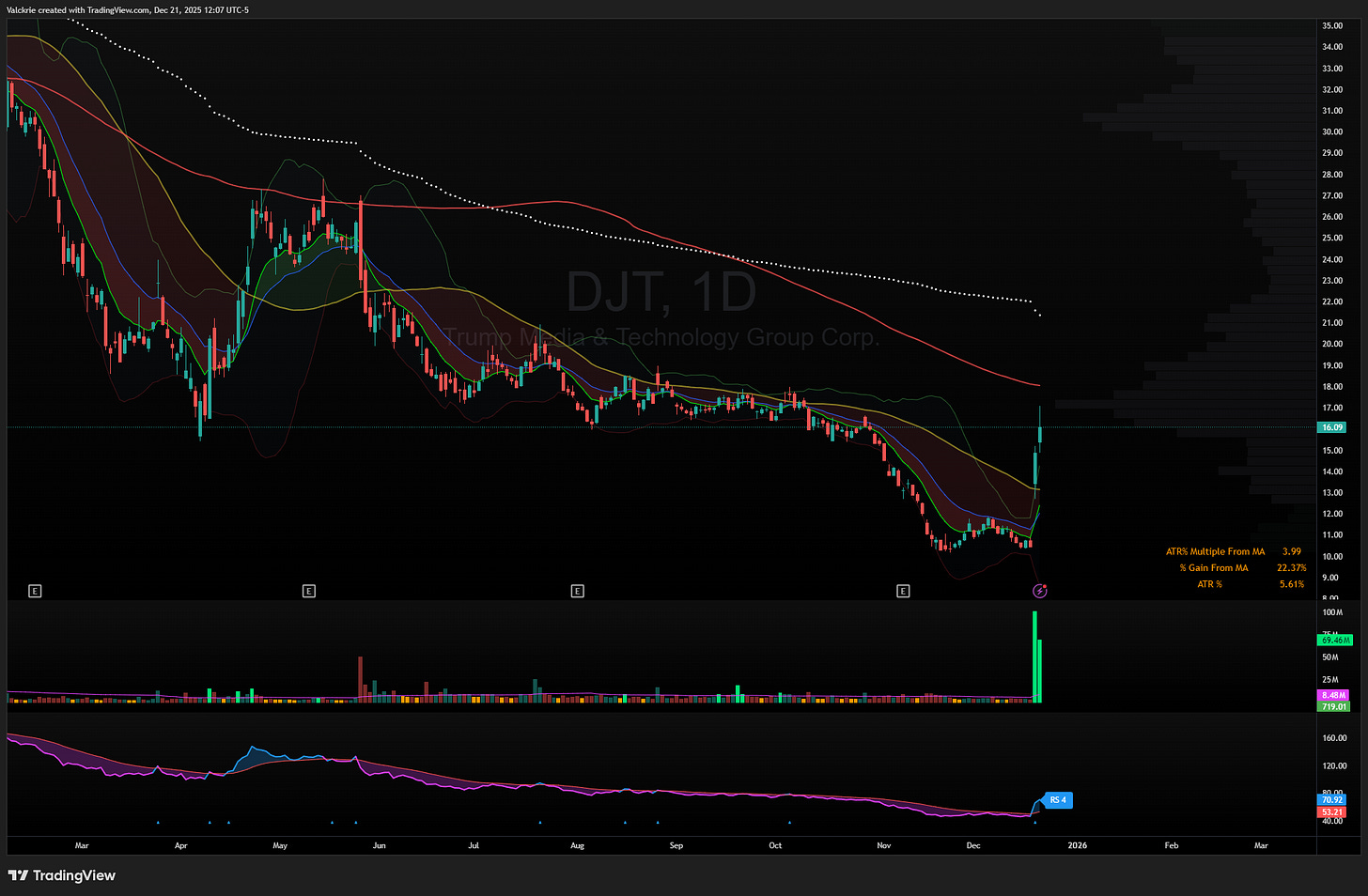1368x896 pixels.
Task: Select the blue RS 4 label tag
Action: click(x=1058, y=800)
